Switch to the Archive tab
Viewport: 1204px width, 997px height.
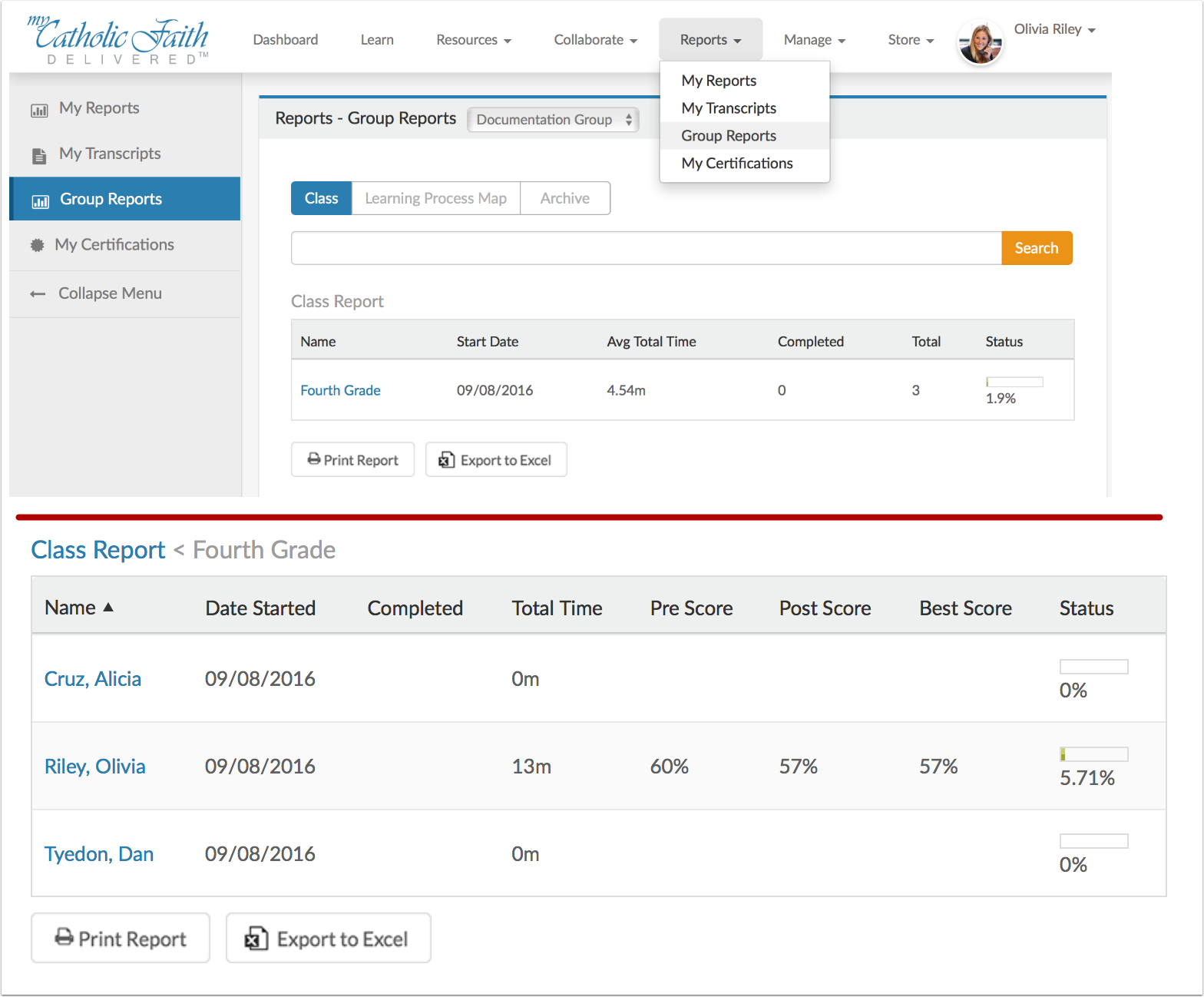(x=564, y=198)
